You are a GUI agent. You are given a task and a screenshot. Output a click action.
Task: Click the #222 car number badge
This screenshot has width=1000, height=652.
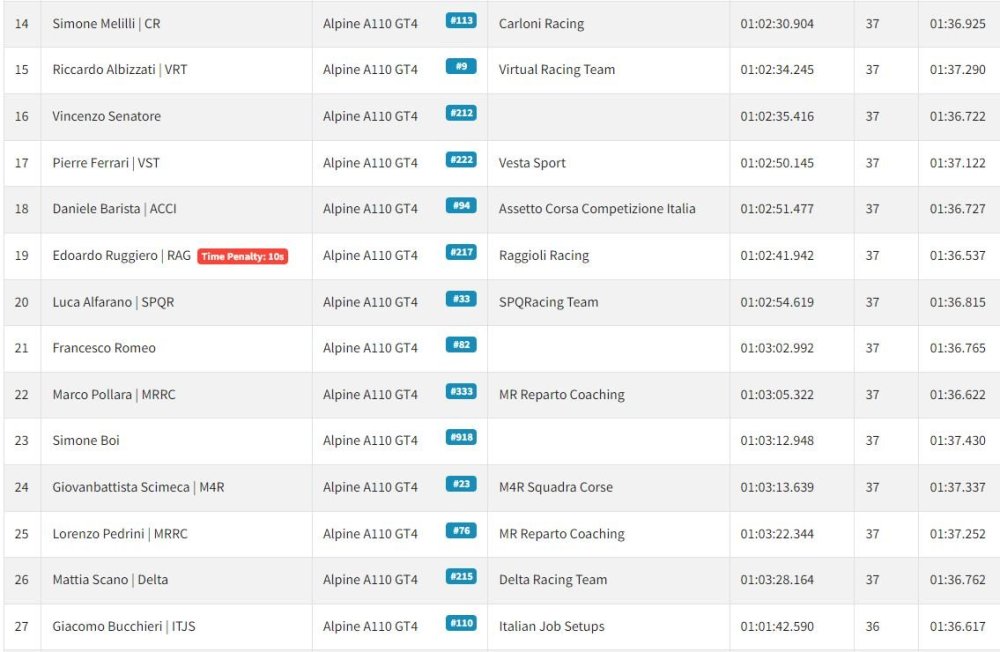[461, 159]
